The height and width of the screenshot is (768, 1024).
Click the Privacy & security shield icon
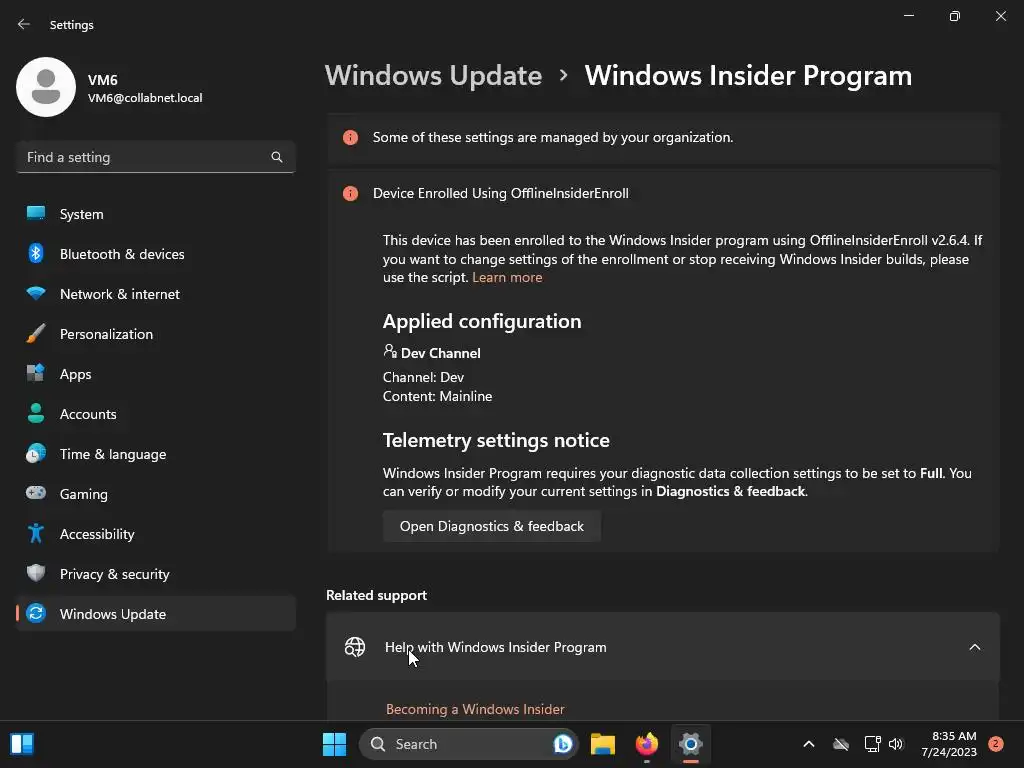coord(36,573)
